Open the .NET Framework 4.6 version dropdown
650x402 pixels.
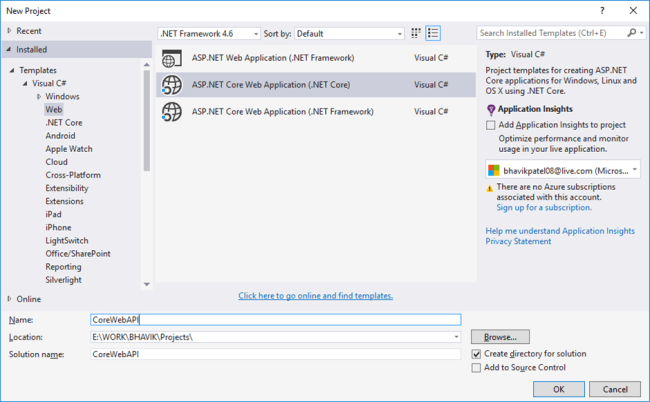(x=209, y=33)
